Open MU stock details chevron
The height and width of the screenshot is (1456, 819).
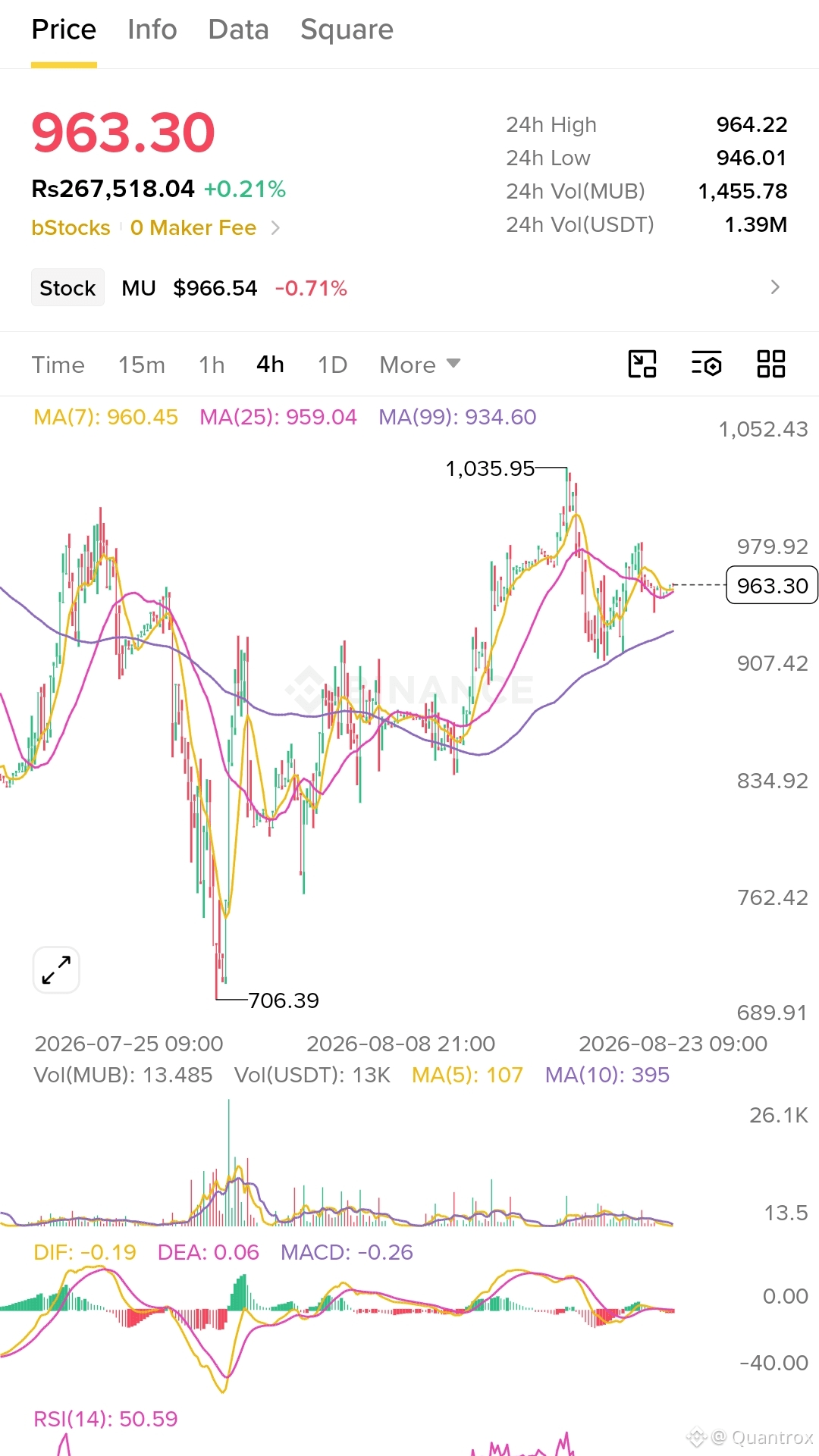click(x=774, y=287)
